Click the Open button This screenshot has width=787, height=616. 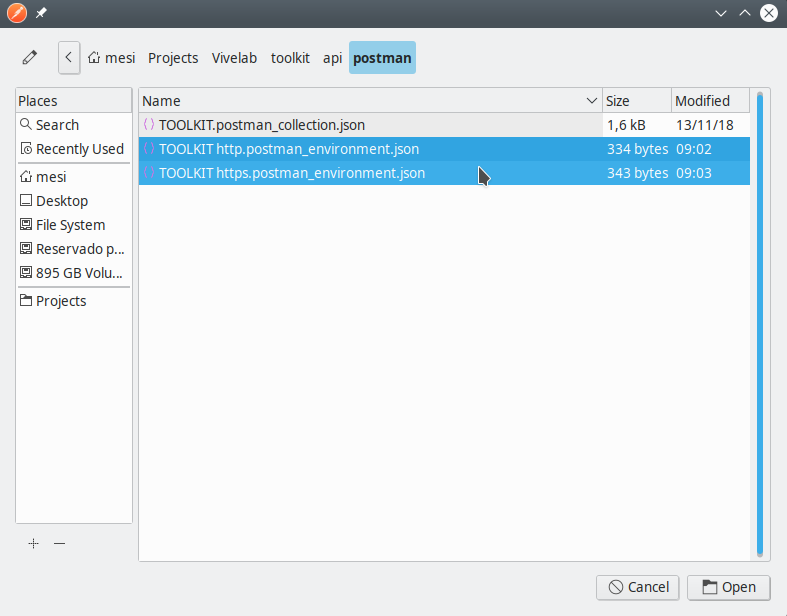click(x=729, y=587)
